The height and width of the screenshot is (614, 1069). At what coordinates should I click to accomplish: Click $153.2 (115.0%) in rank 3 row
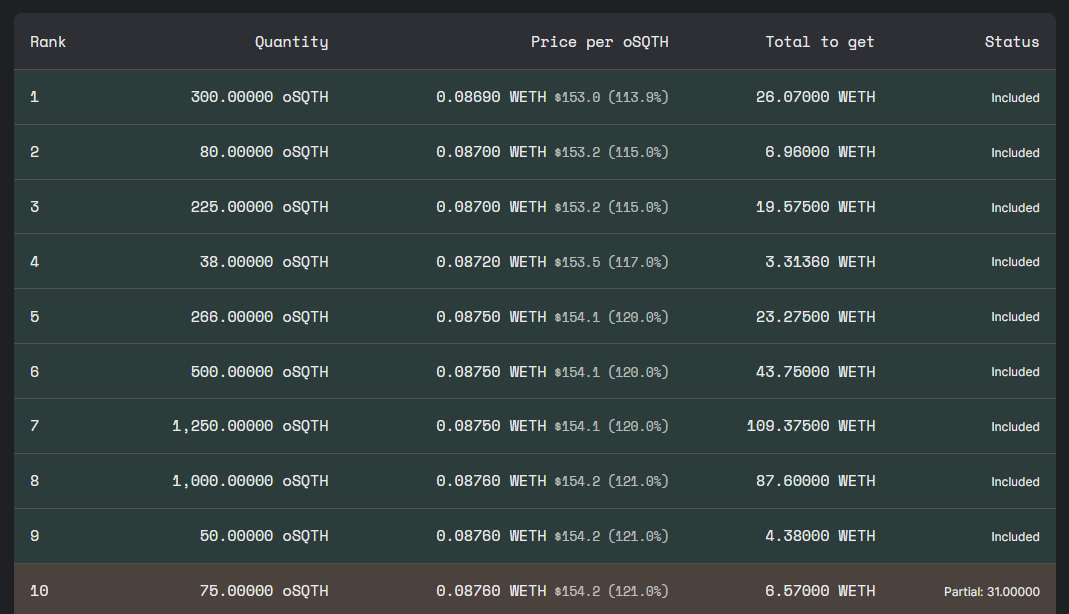point(612,207)
